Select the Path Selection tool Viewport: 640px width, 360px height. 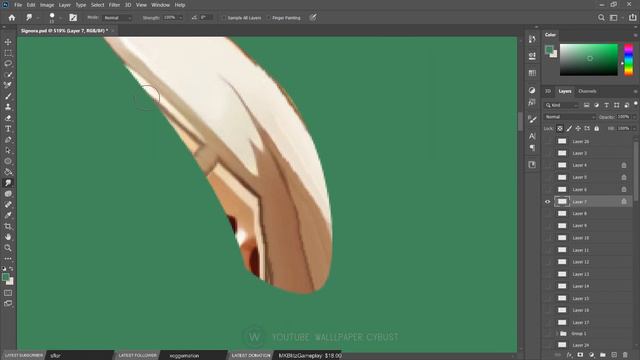tap(8, 151)
